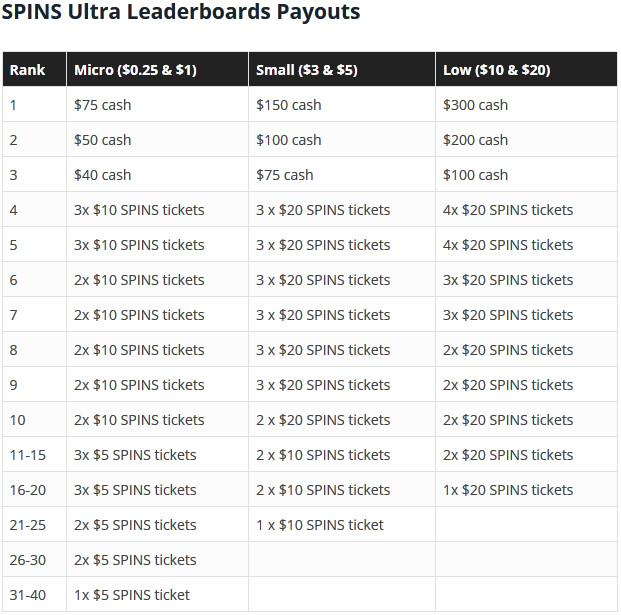621x615 pixels.
Task: Click rank 4's 4x $20 SPINS tickets cell
Action: point(526,209)
